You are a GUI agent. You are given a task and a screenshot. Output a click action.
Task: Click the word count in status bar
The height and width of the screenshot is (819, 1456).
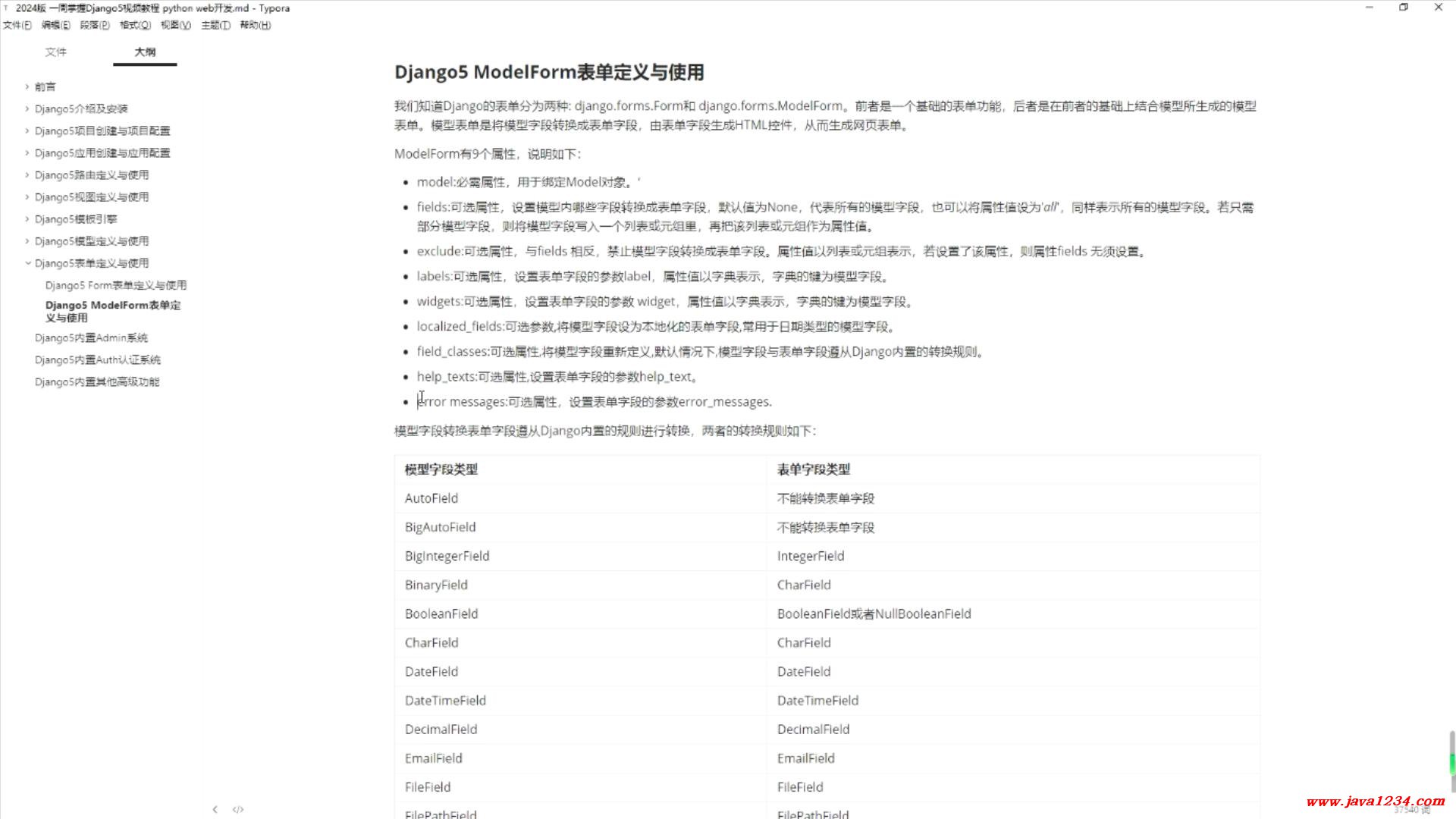coord(1412,810)
